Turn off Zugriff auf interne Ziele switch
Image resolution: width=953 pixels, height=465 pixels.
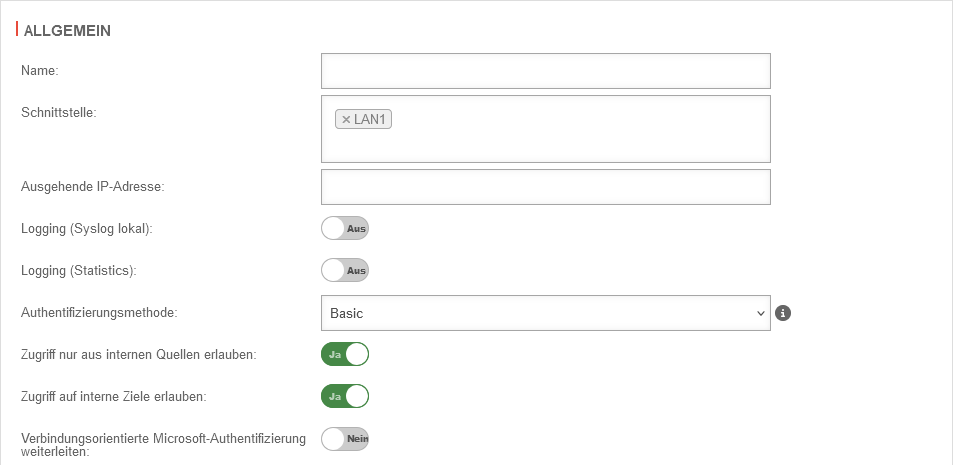tap(345, 396)
